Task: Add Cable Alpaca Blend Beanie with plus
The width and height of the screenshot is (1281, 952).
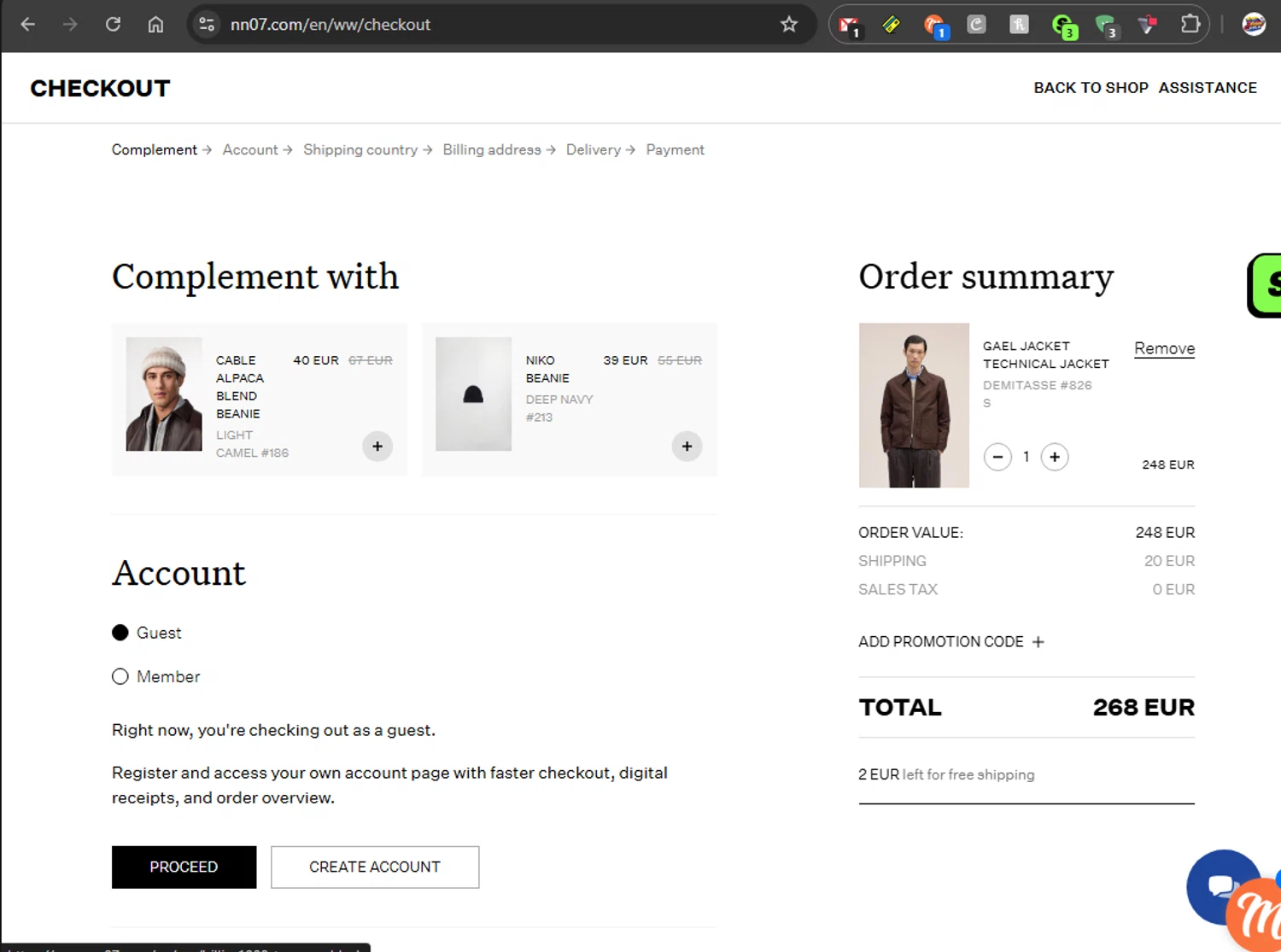Action: pyautogui.click(x=377, y=447)
